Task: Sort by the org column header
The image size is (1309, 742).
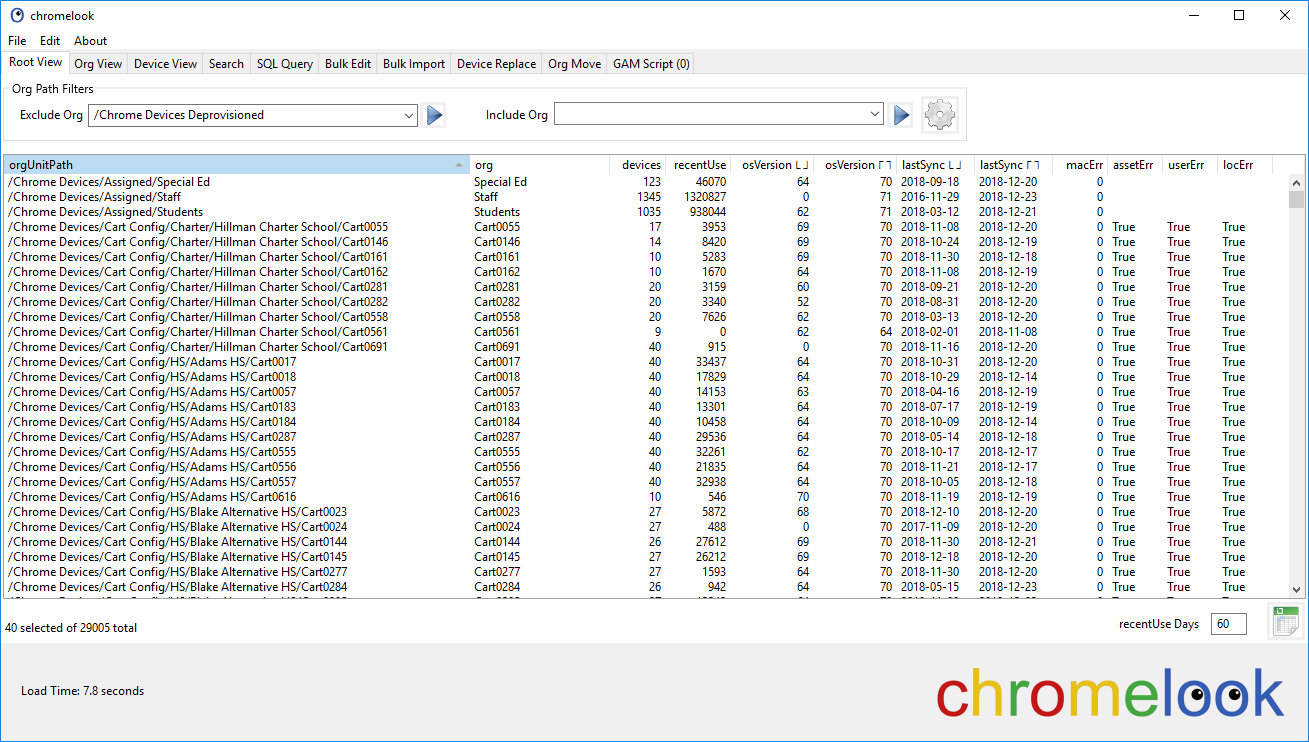Action: (539, 165)
